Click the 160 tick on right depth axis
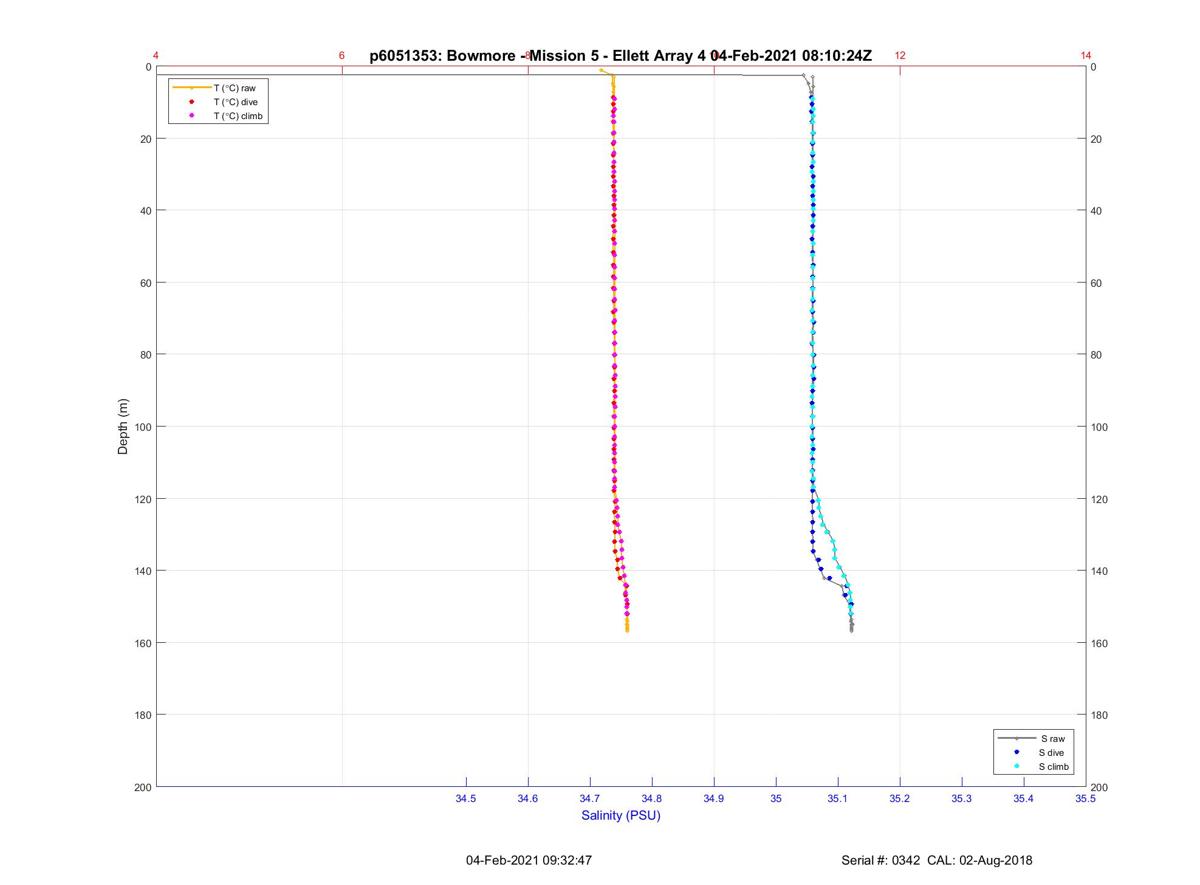The image size is (1200, 885). pyautogui.click(x=1100, y=643)
